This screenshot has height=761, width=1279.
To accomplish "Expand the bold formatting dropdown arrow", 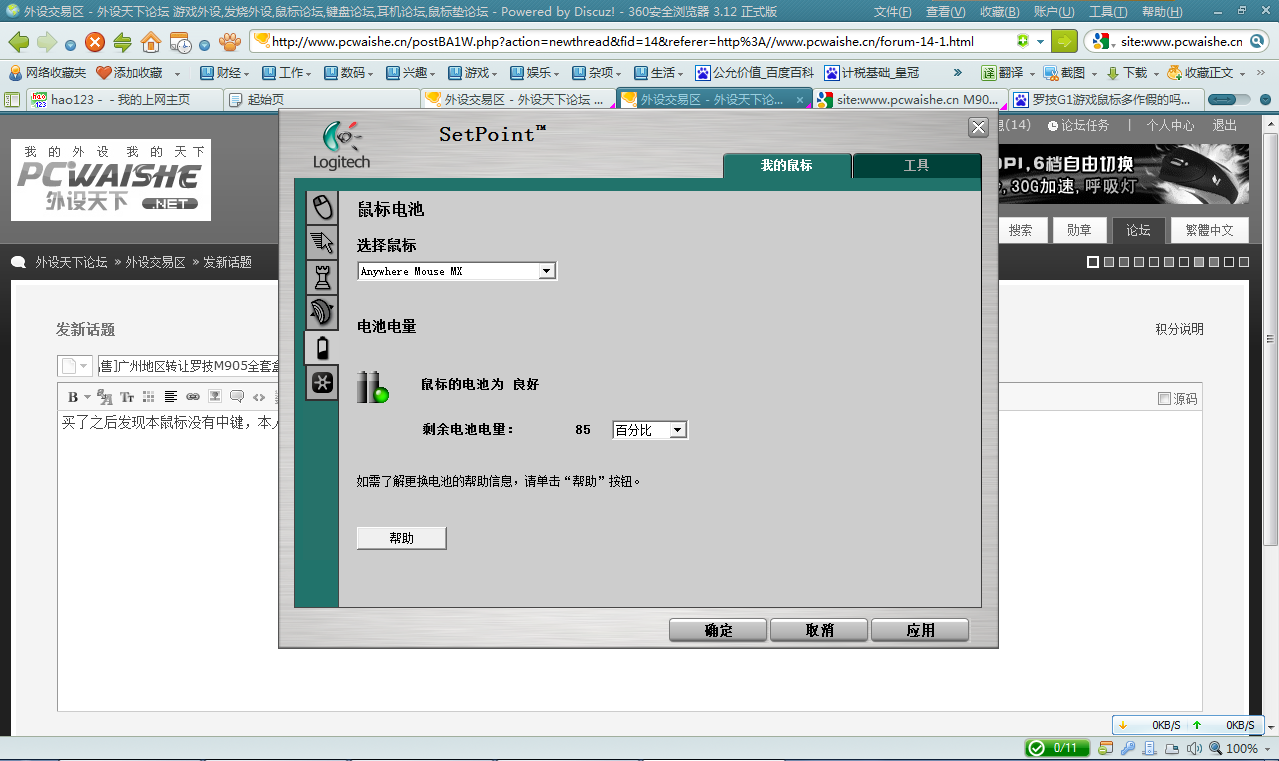I will point(88,397).
